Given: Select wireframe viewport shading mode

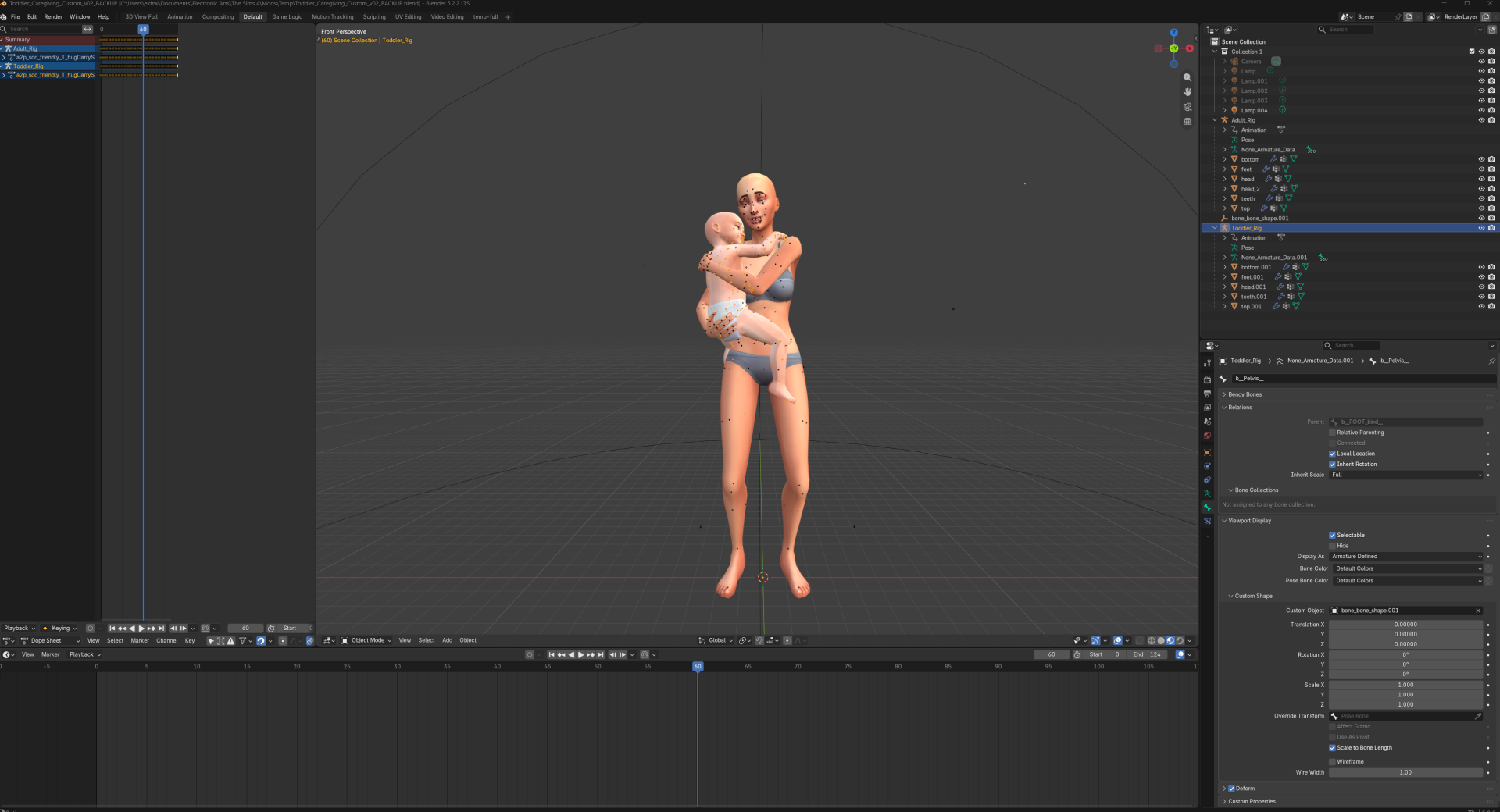Looking at the screenshot, I should point(1152,641).
